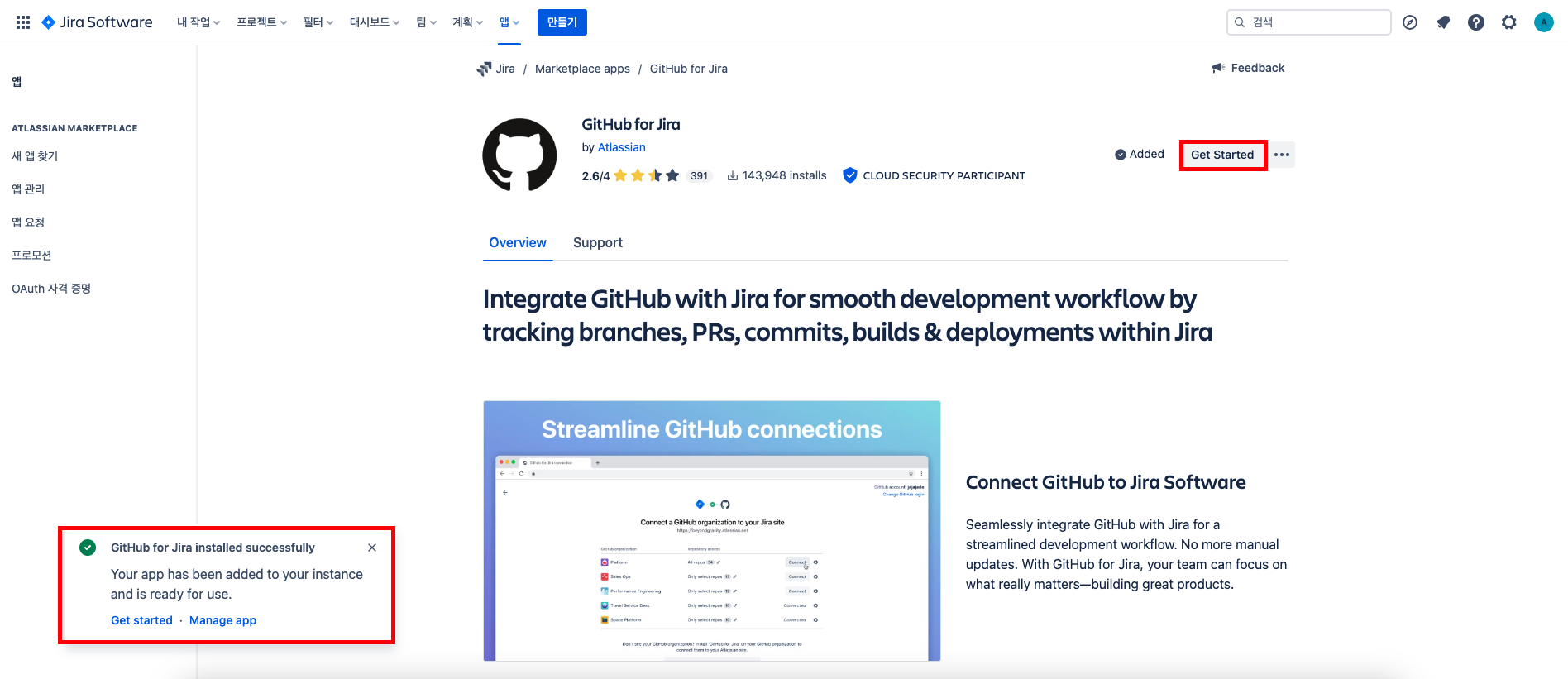
Task: Go to Jira breadcrumb link
Action: tap(505, 69)
